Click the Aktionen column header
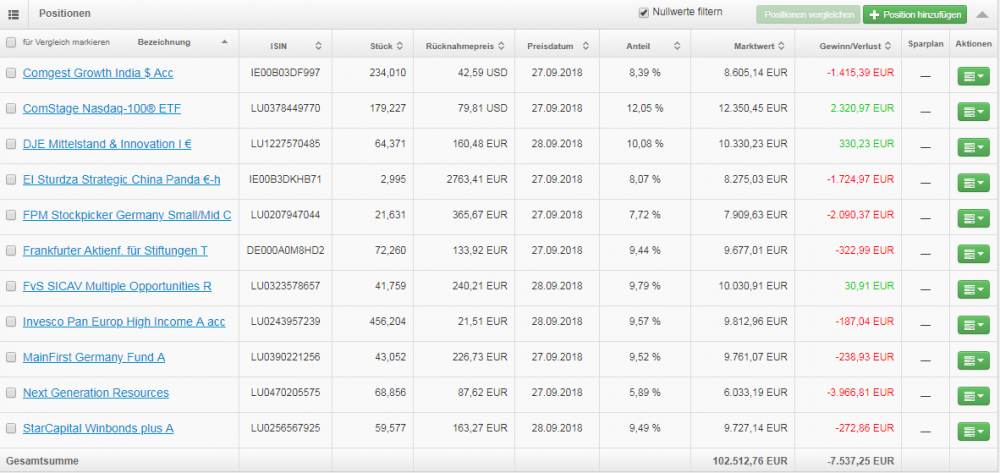 (x=974, y=44)
